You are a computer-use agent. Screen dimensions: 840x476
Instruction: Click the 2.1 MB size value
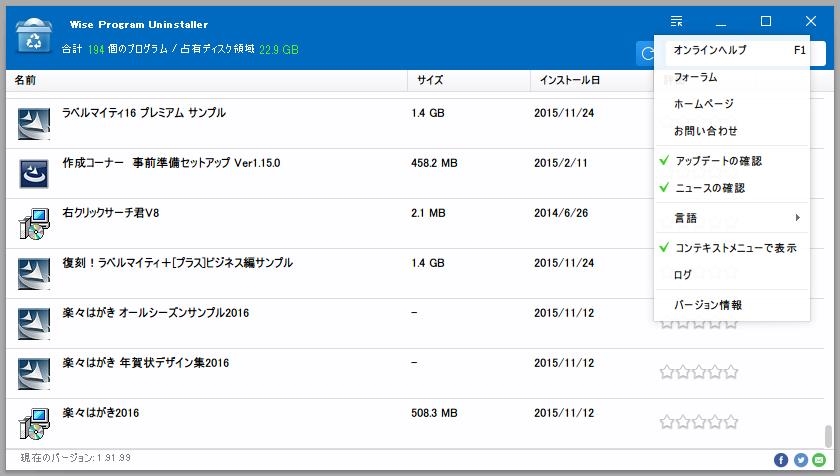point(428,213)
